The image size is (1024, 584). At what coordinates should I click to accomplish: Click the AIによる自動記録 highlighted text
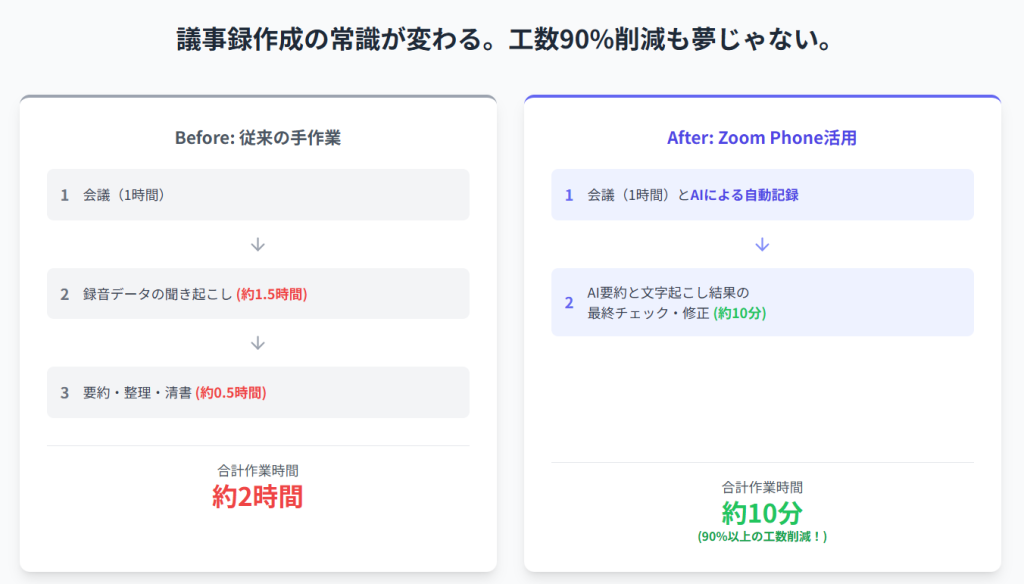tap(744, 195)
